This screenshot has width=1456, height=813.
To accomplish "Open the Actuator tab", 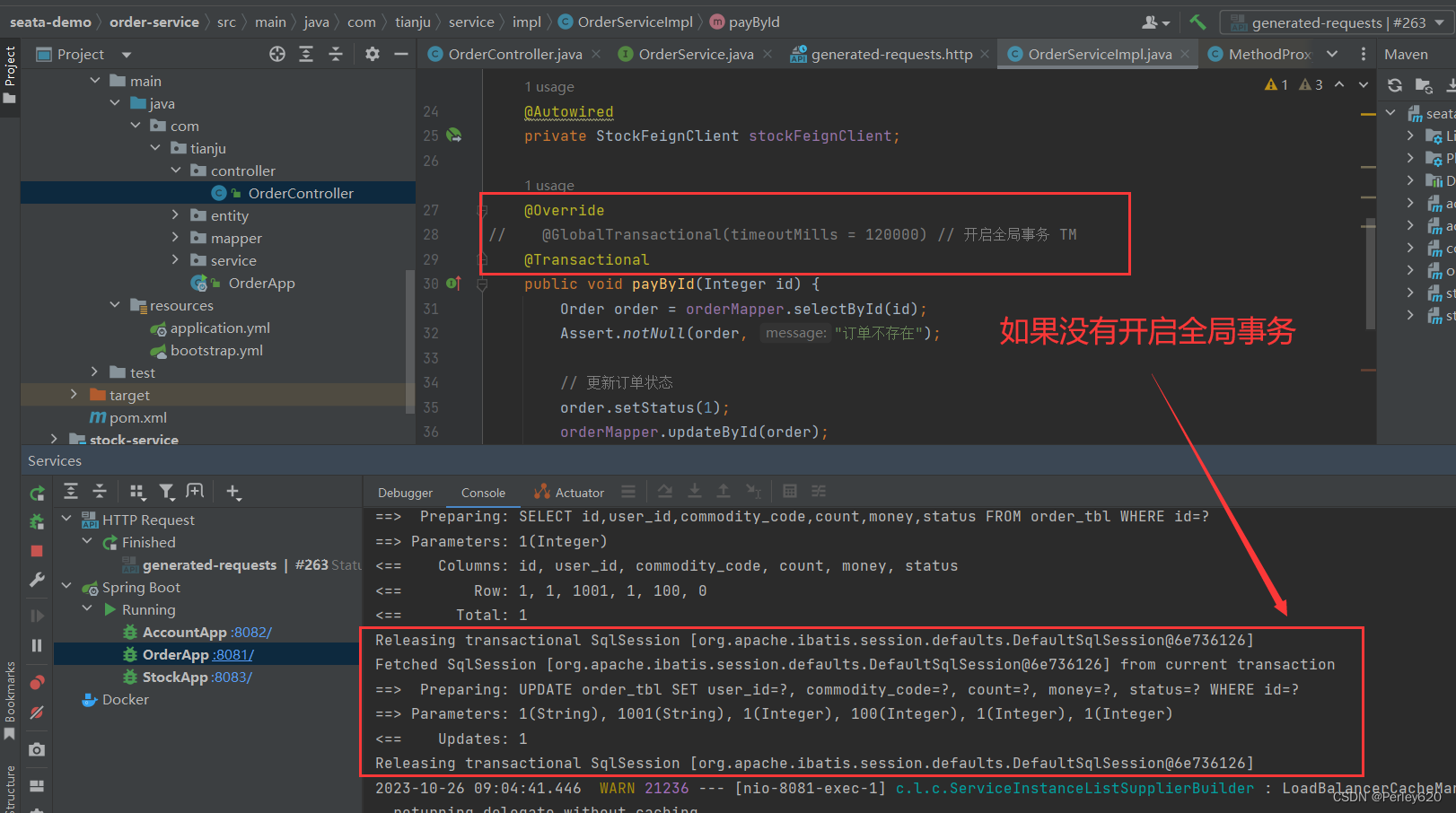I will [x=569, y=493].
